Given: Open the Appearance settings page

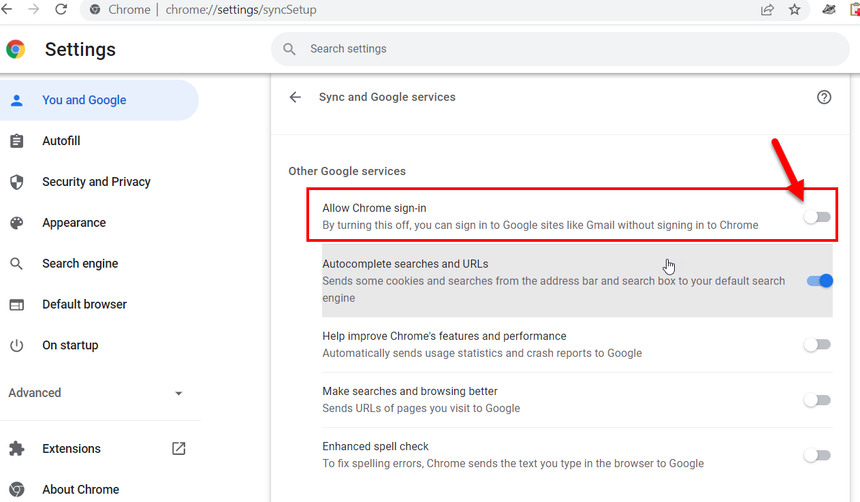Looking at the screenshot, I should click(73, 223).
